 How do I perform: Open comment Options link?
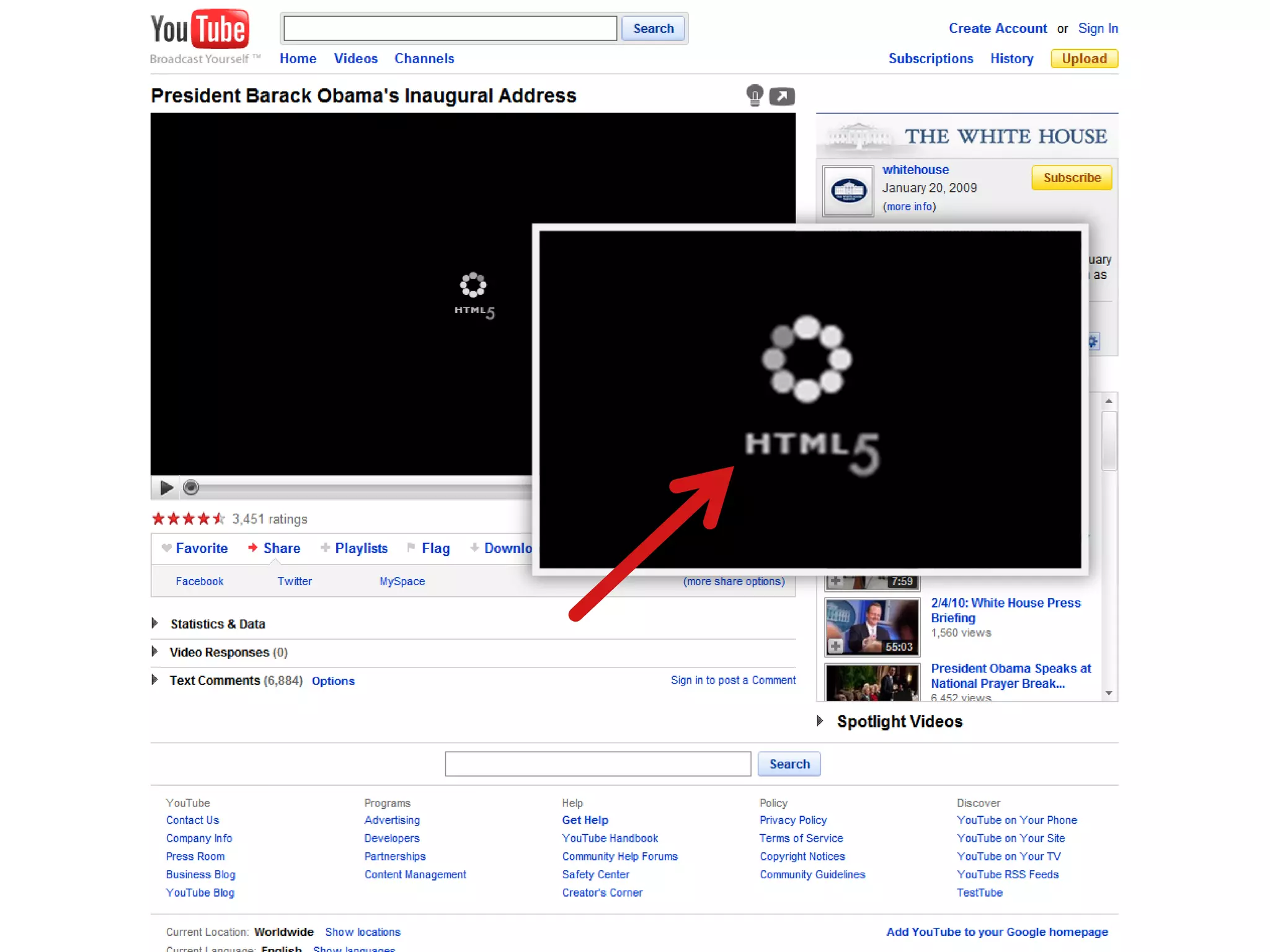click(x=333, y=681)
